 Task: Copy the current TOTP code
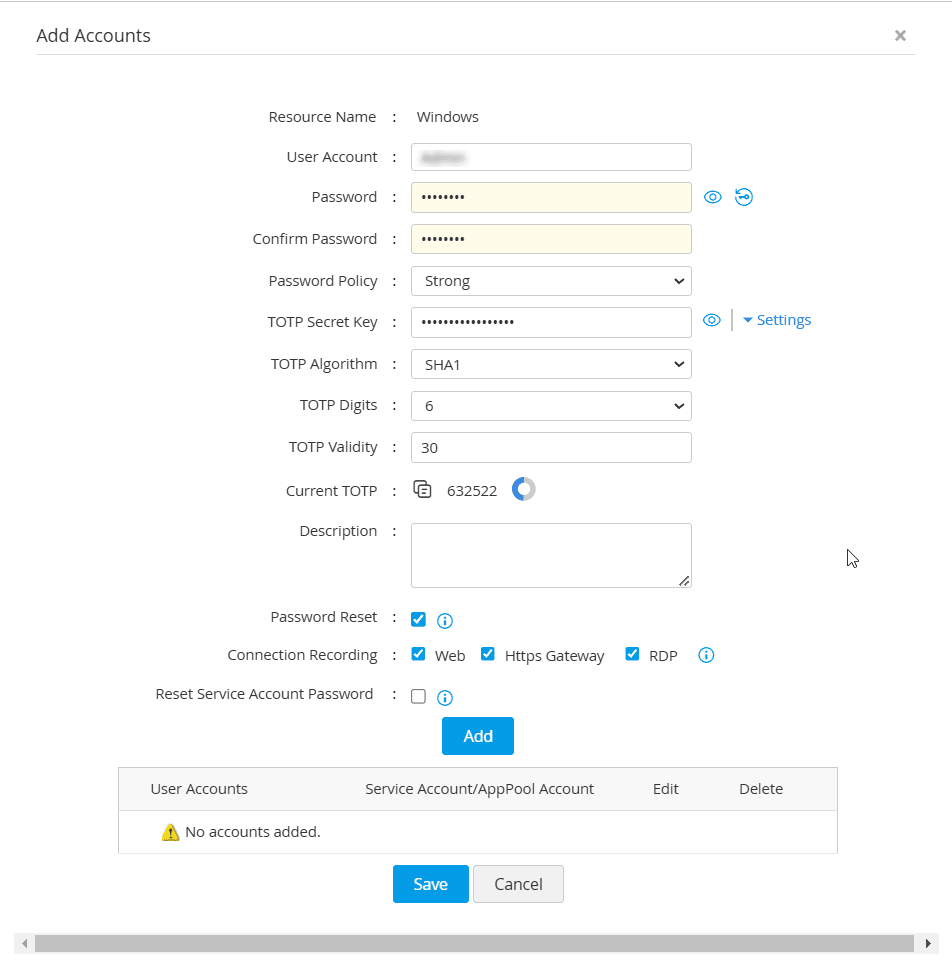(423, 490)
